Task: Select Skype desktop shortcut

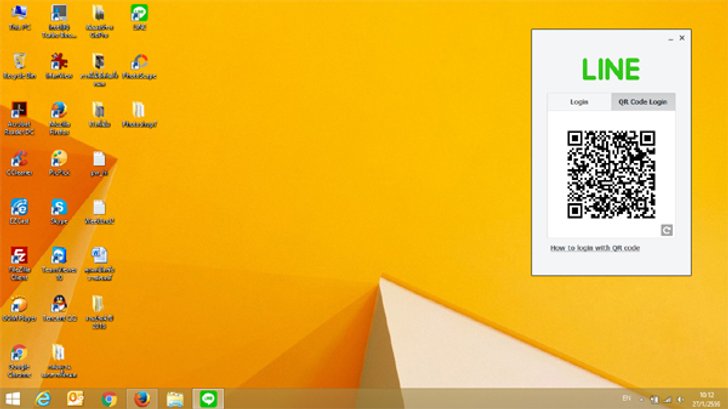Action: [59, 212]
